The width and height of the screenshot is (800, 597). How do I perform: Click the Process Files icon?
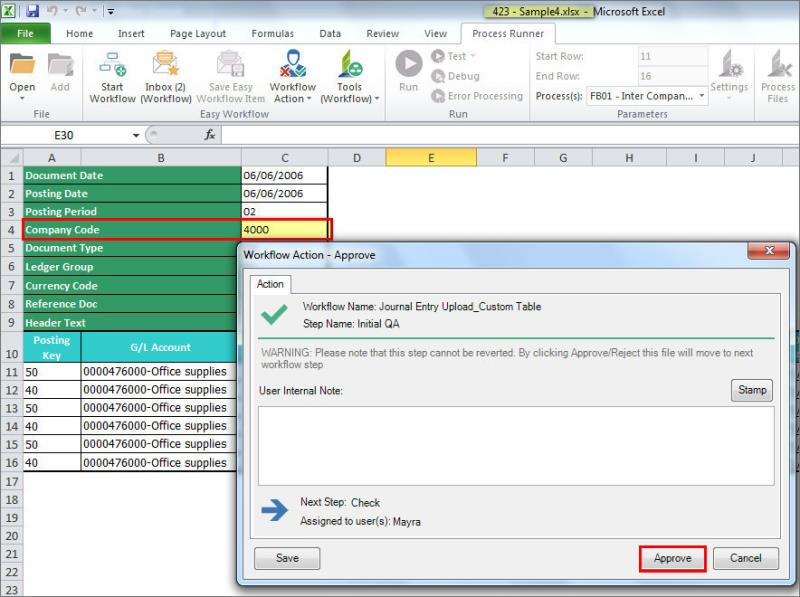click(x=777, y=67)
